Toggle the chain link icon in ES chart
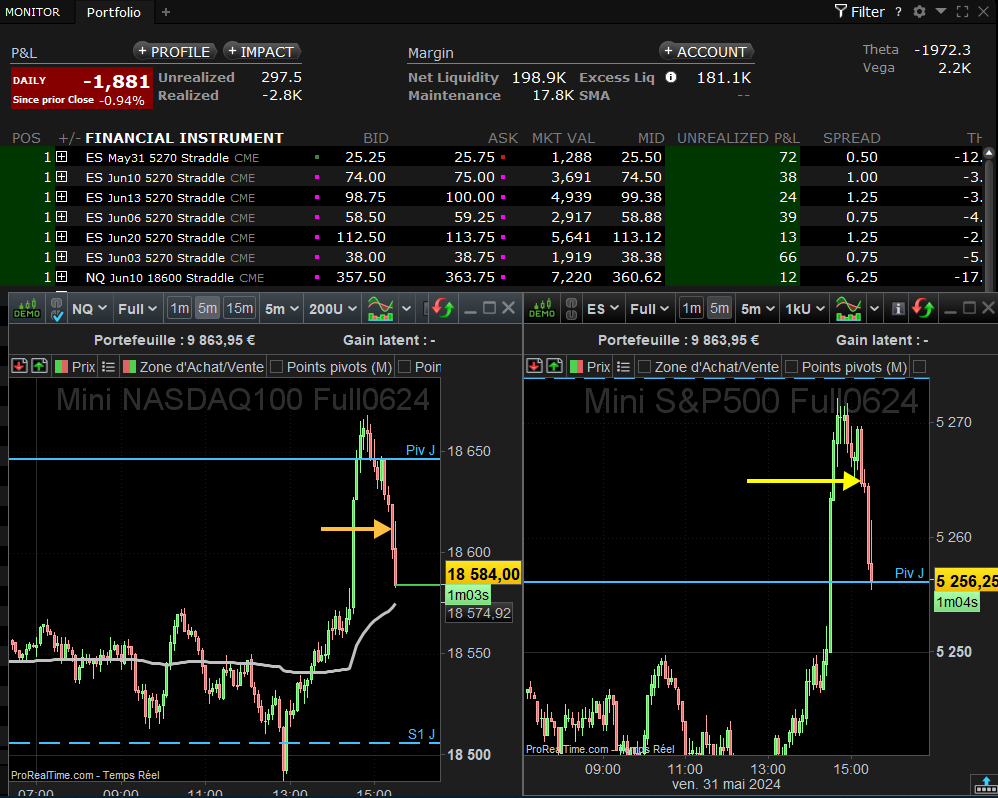Screen dimensions: 998x798 point(572,309)
